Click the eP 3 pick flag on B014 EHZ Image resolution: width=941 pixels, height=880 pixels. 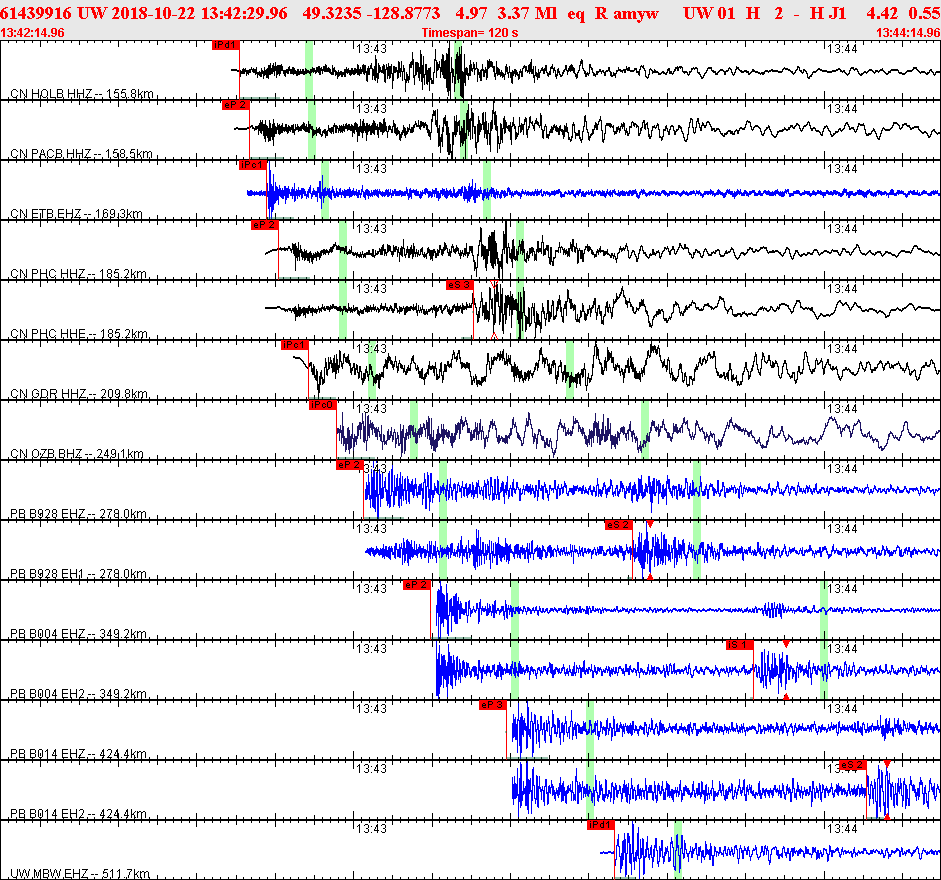493,705
